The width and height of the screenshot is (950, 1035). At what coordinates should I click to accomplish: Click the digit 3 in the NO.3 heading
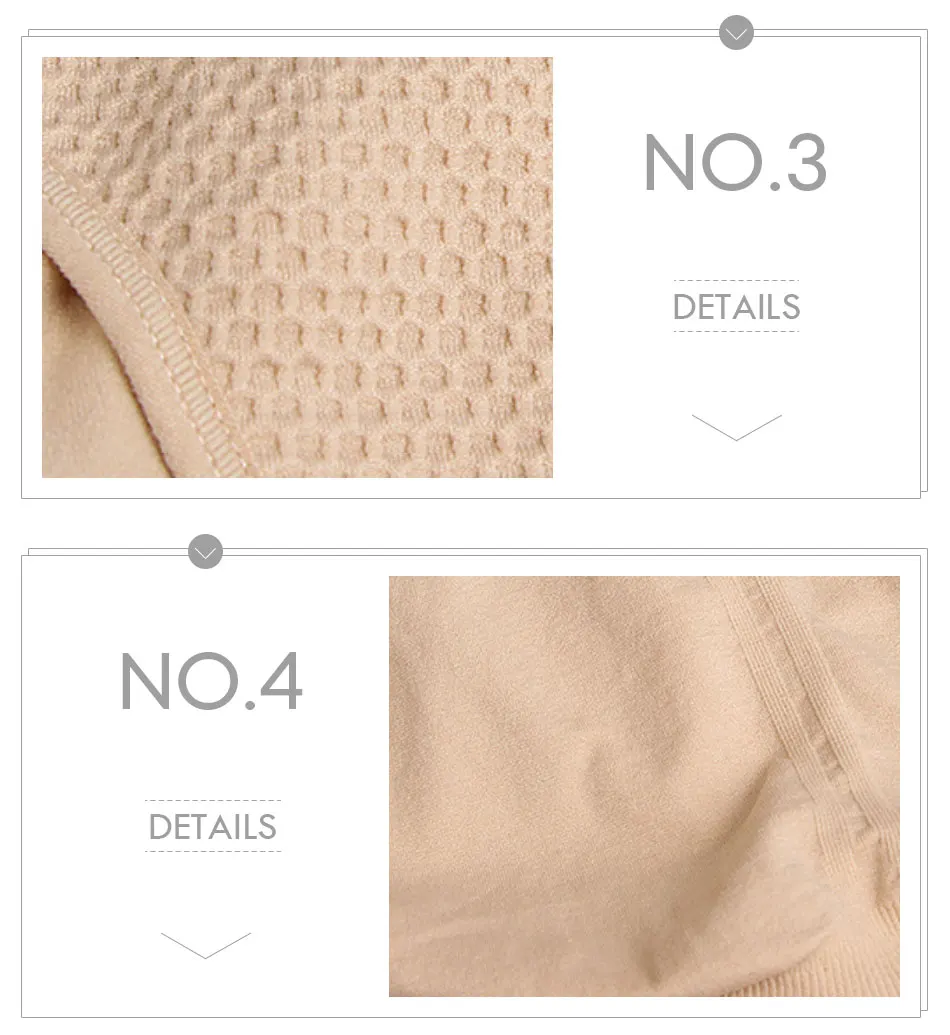805,162
